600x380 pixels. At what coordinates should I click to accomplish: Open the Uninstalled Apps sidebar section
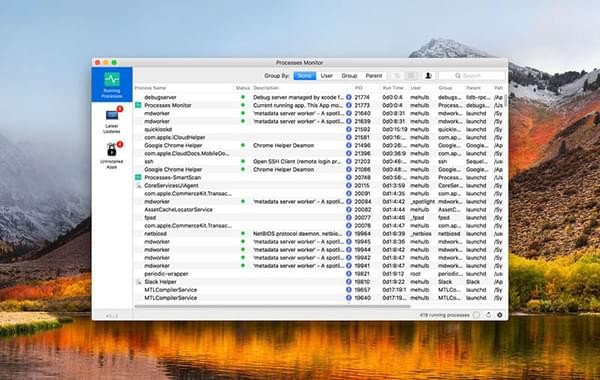(112, 155)
